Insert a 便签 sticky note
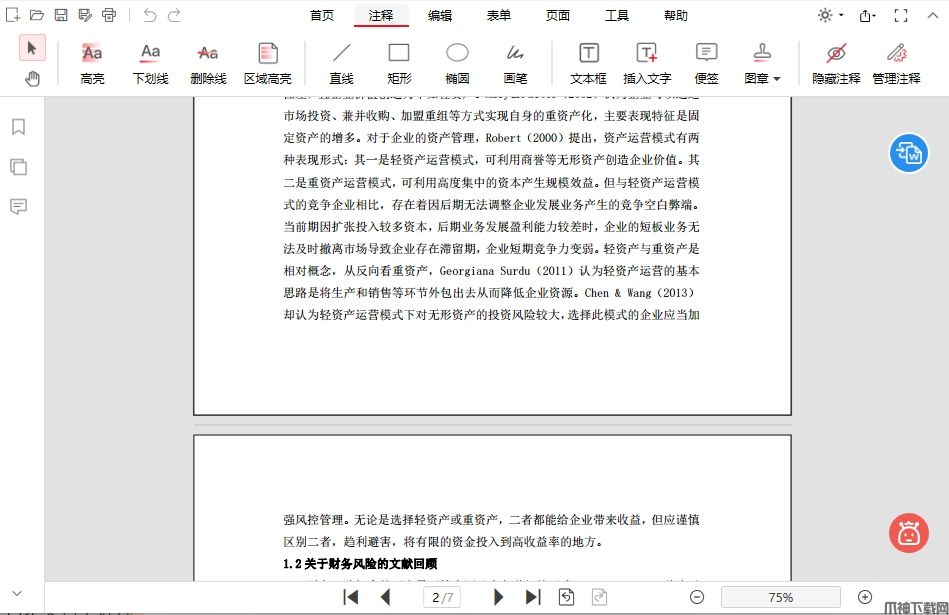The width and height of the screenshot is (949, 615). (x=706, y=61)
